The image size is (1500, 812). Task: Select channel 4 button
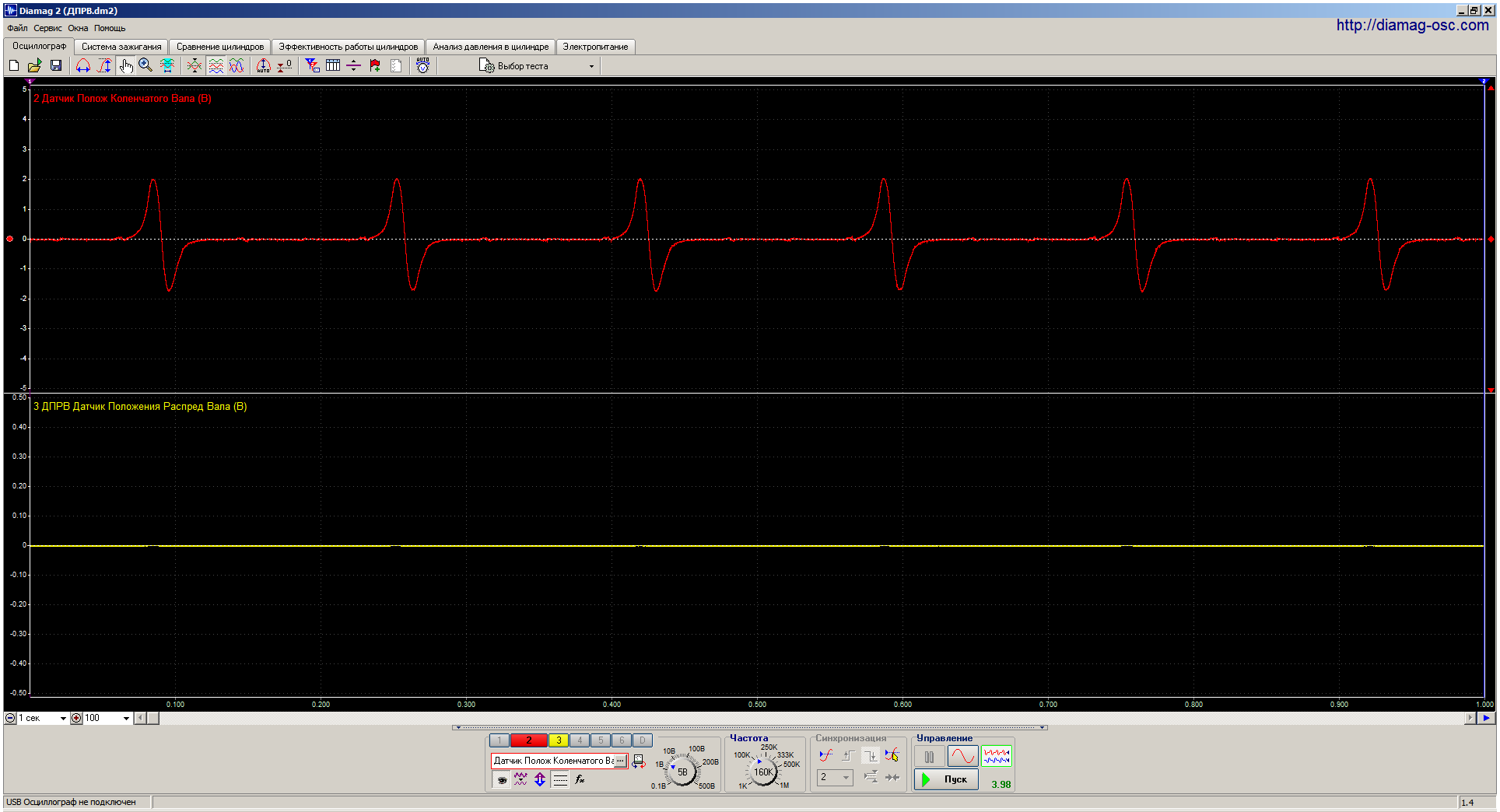tap(580, 740)
